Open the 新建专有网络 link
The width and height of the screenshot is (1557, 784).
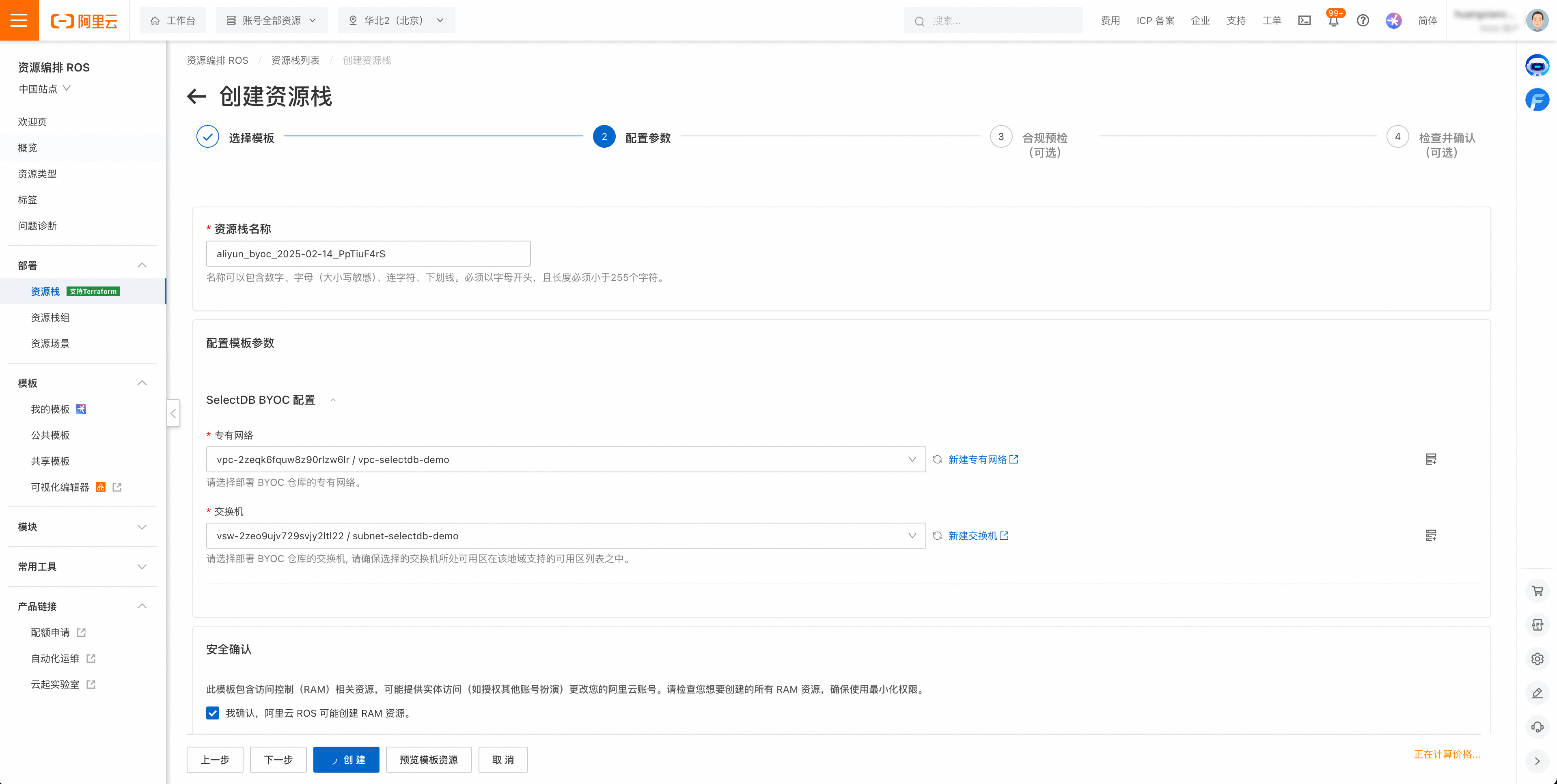[x=983, y=459]
